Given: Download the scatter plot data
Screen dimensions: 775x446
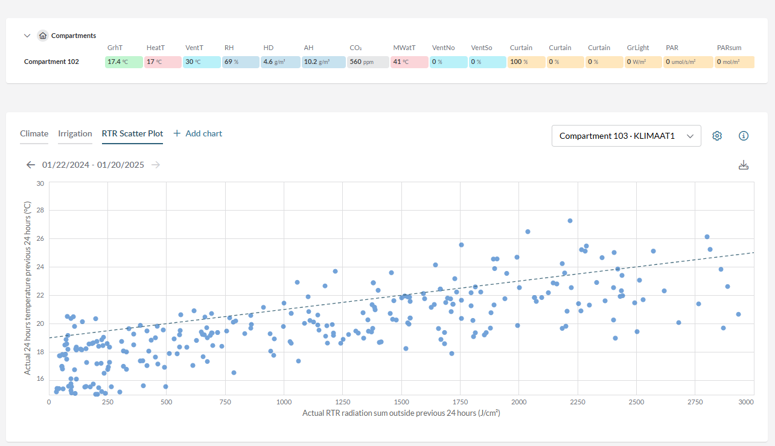Looking at the screenshot, I should pyautogui.click(x=743, y=165).
